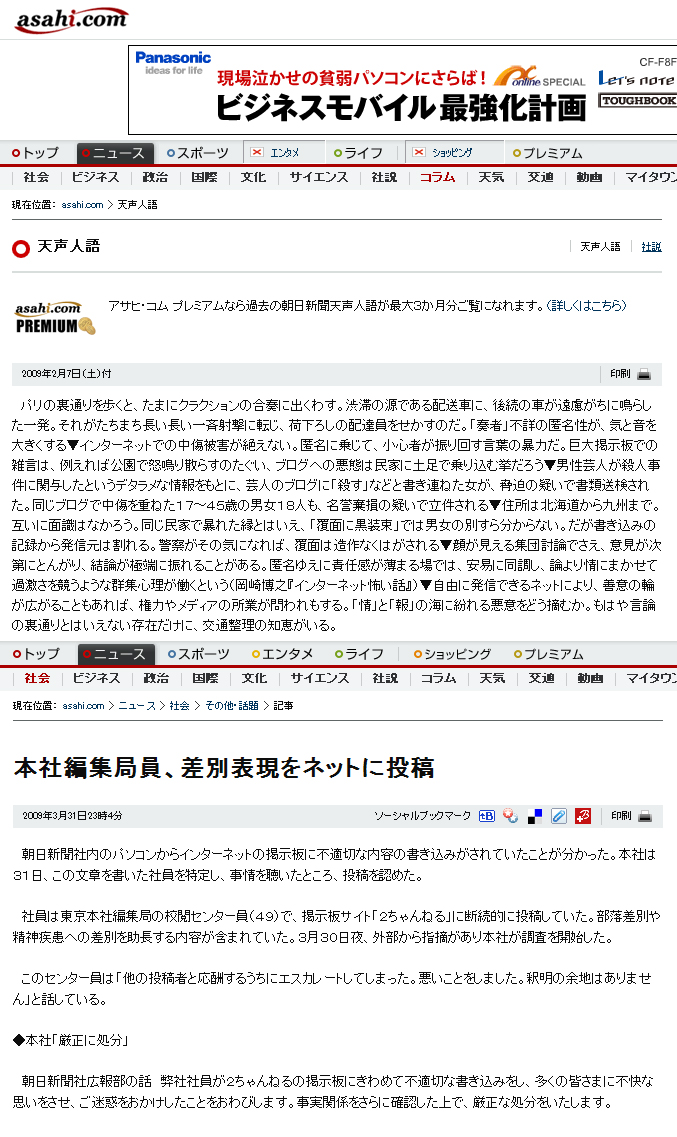This screenshot has height=1137, width=677.
Task: Select the red-highlighted コラム menu item
Action: pyautogui.click(x=438, y=177)
